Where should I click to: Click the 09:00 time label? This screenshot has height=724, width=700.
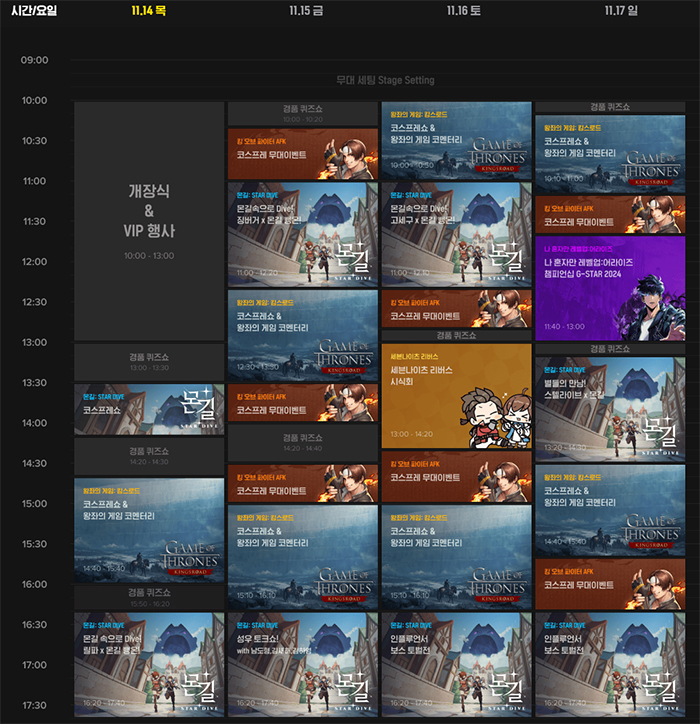click(x=34, y=60)
